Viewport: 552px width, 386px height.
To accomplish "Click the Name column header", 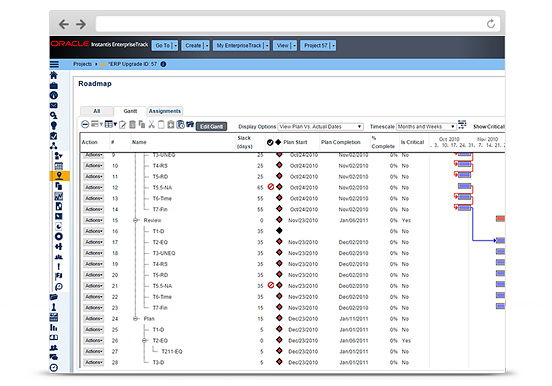I will (139, 142).
